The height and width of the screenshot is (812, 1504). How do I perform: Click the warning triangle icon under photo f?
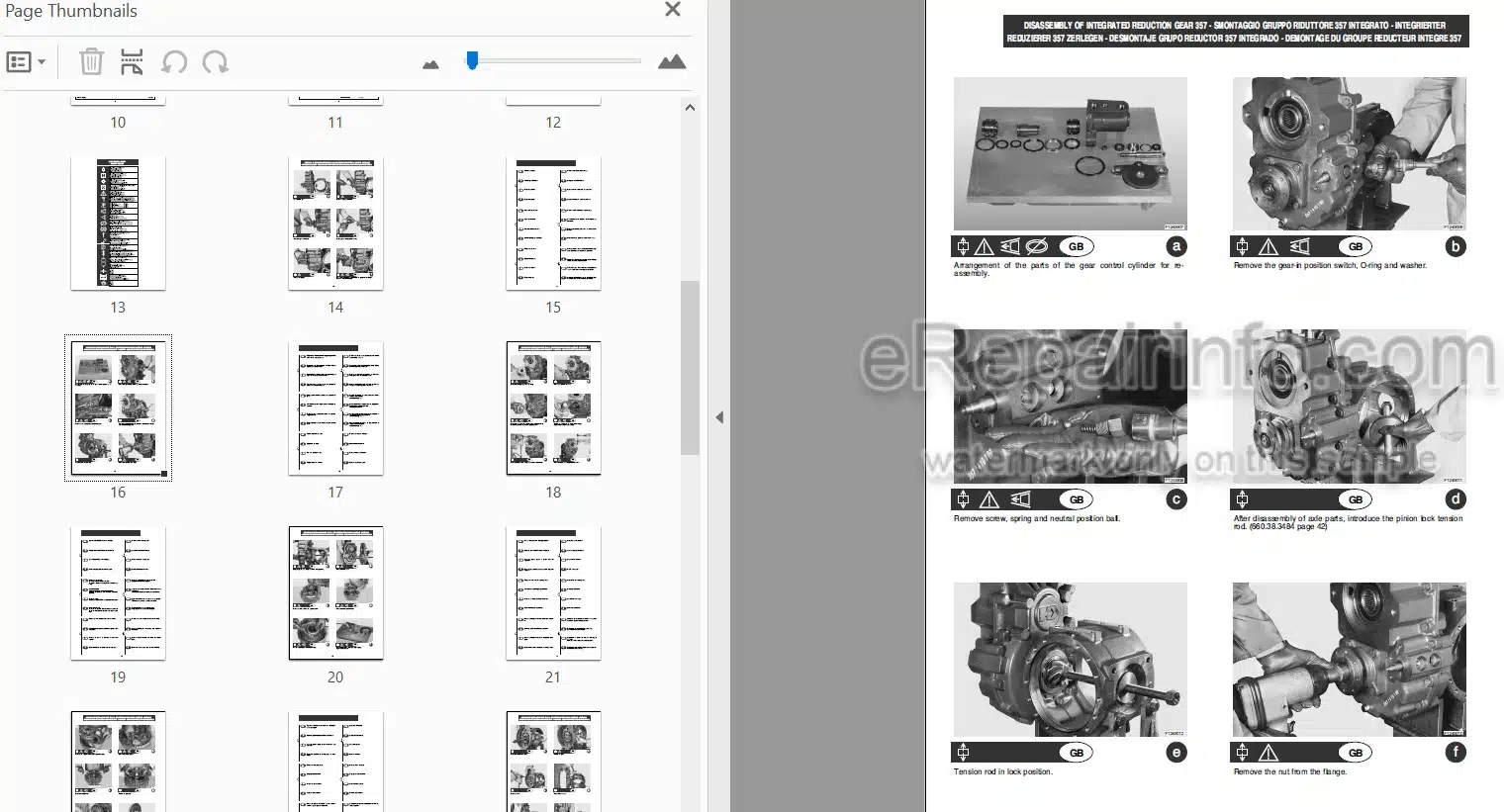pos(1269,753)
